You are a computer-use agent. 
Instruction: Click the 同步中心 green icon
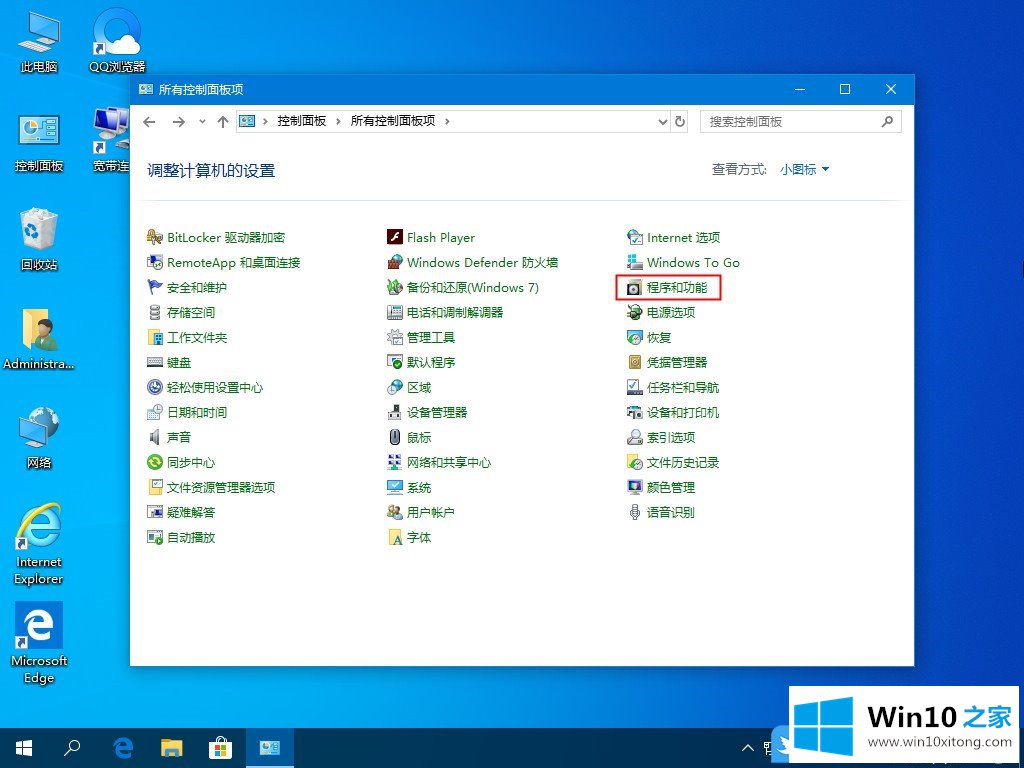pos(155,462)
